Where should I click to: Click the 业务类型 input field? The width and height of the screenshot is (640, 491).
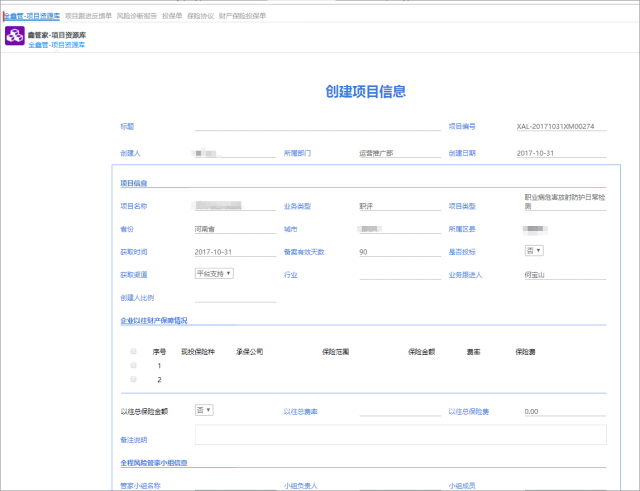pos(400,206)
